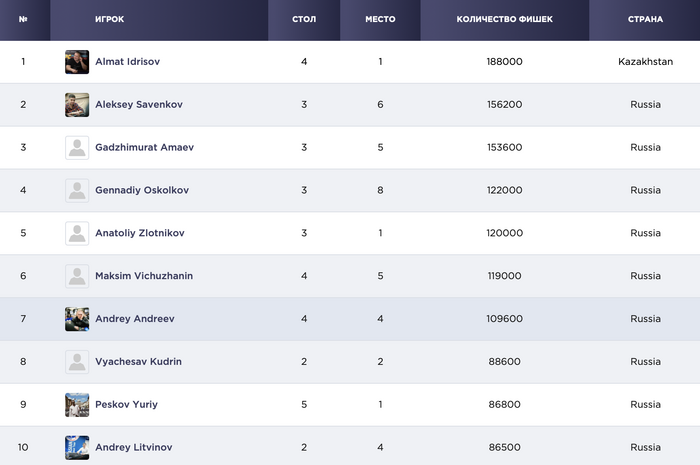
Task: Sort by КОЛИЧЕСТВО ФИШЕК header
Action: [504, 20]
